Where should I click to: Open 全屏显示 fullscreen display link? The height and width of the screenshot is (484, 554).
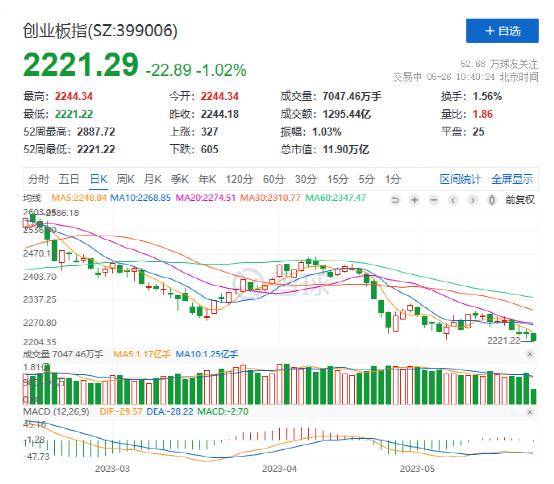coord(512,179)
